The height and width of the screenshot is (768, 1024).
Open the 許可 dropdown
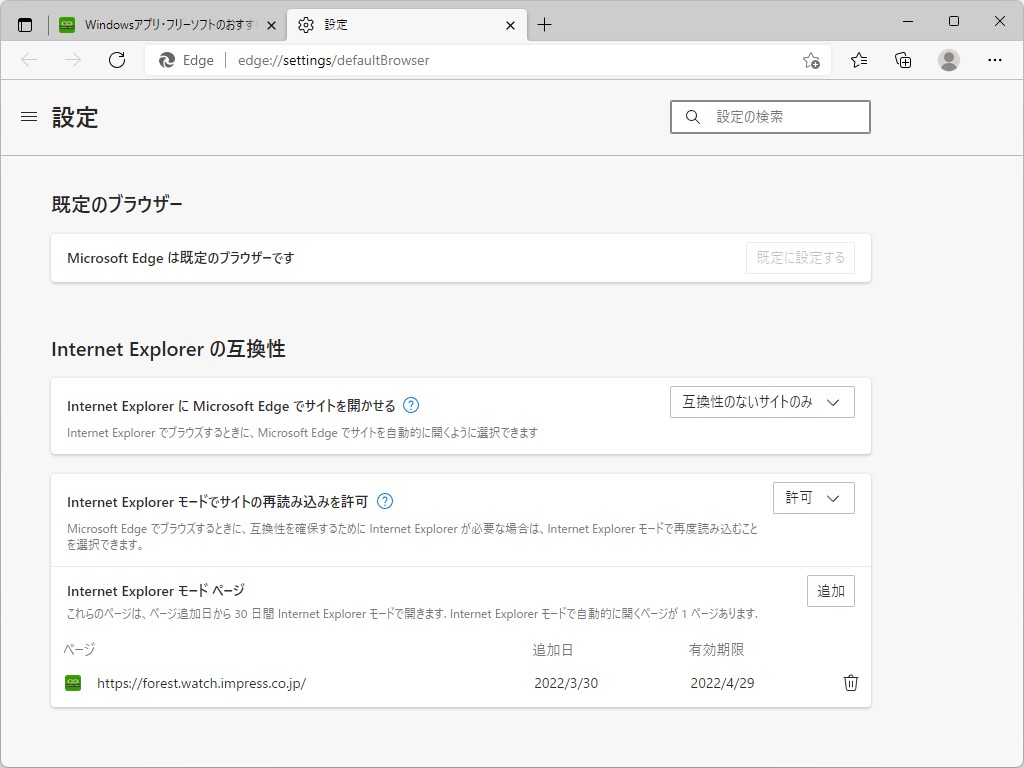tap(813, 497)
